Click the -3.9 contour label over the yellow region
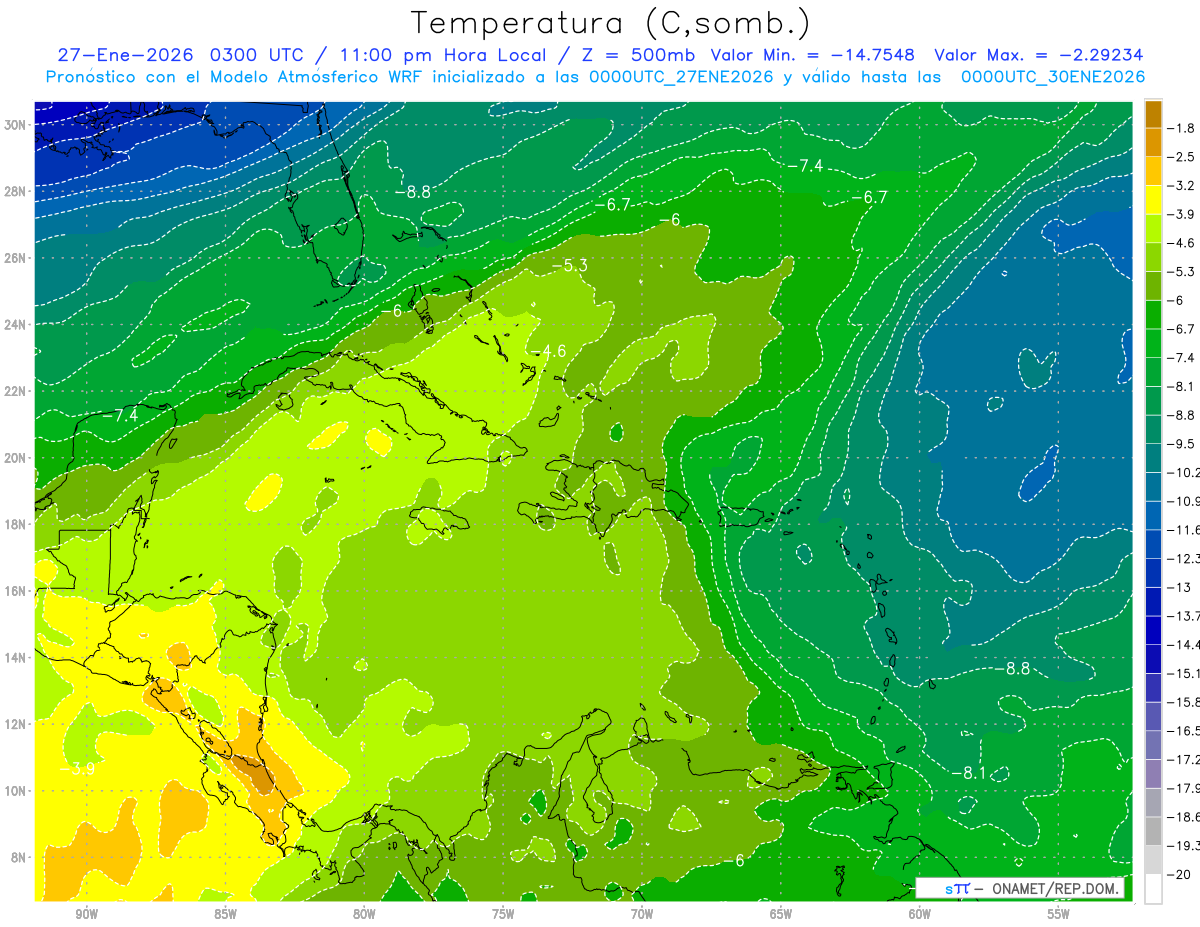Viewport: 1200px width, 927px height. click(77, 769)
